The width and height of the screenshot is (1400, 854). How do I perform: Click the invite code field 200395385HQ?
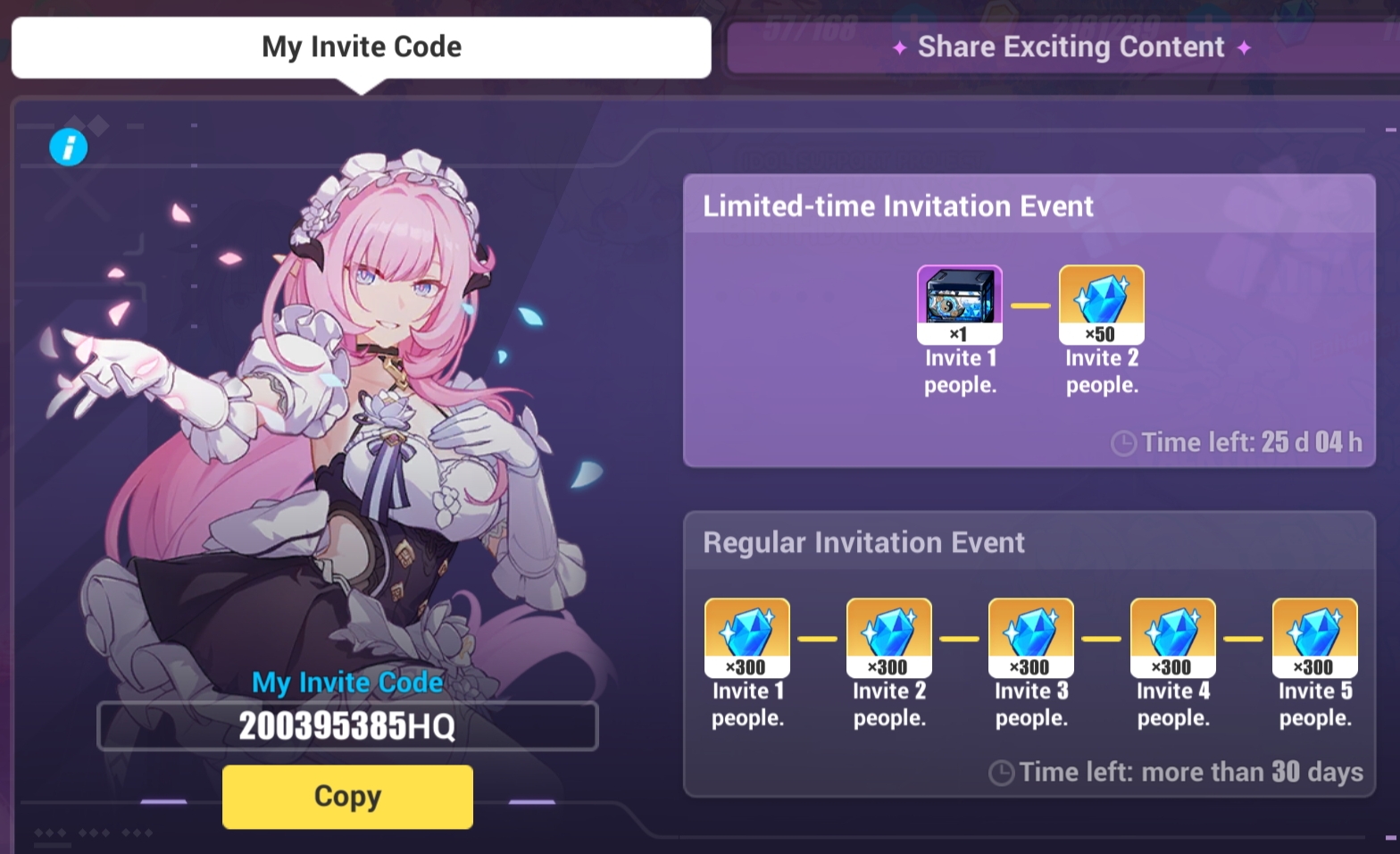(347, 725)
